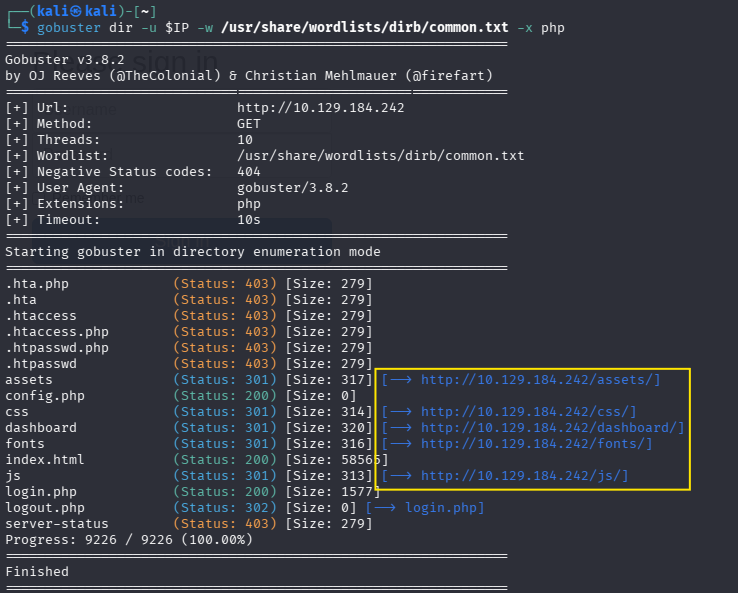Image resolution: width=738 pixels, height=593 pixels.
Task: Click the login.php filename in results
Action: click(x=41, y=492)
